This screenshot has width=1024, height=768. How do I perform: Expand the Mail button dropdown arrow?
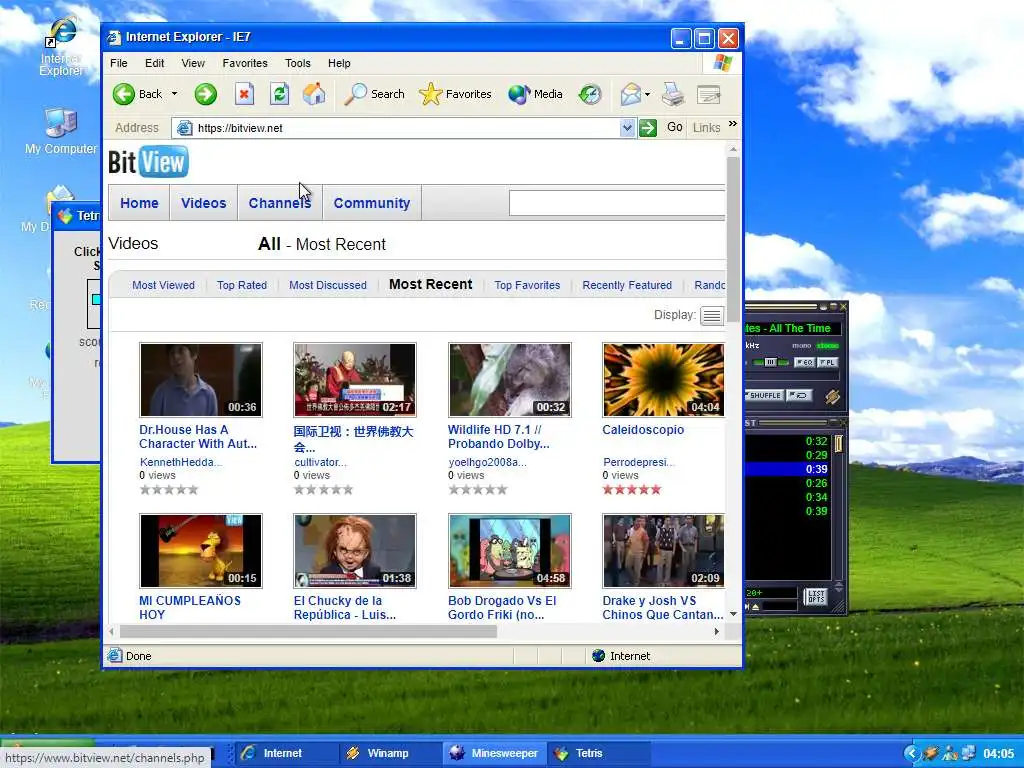point(647,94)
